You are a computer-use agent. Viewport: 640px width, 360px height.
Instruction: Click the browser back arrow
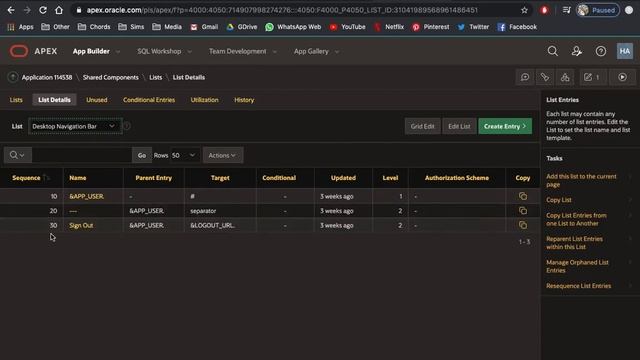click(x=11, y=10)
